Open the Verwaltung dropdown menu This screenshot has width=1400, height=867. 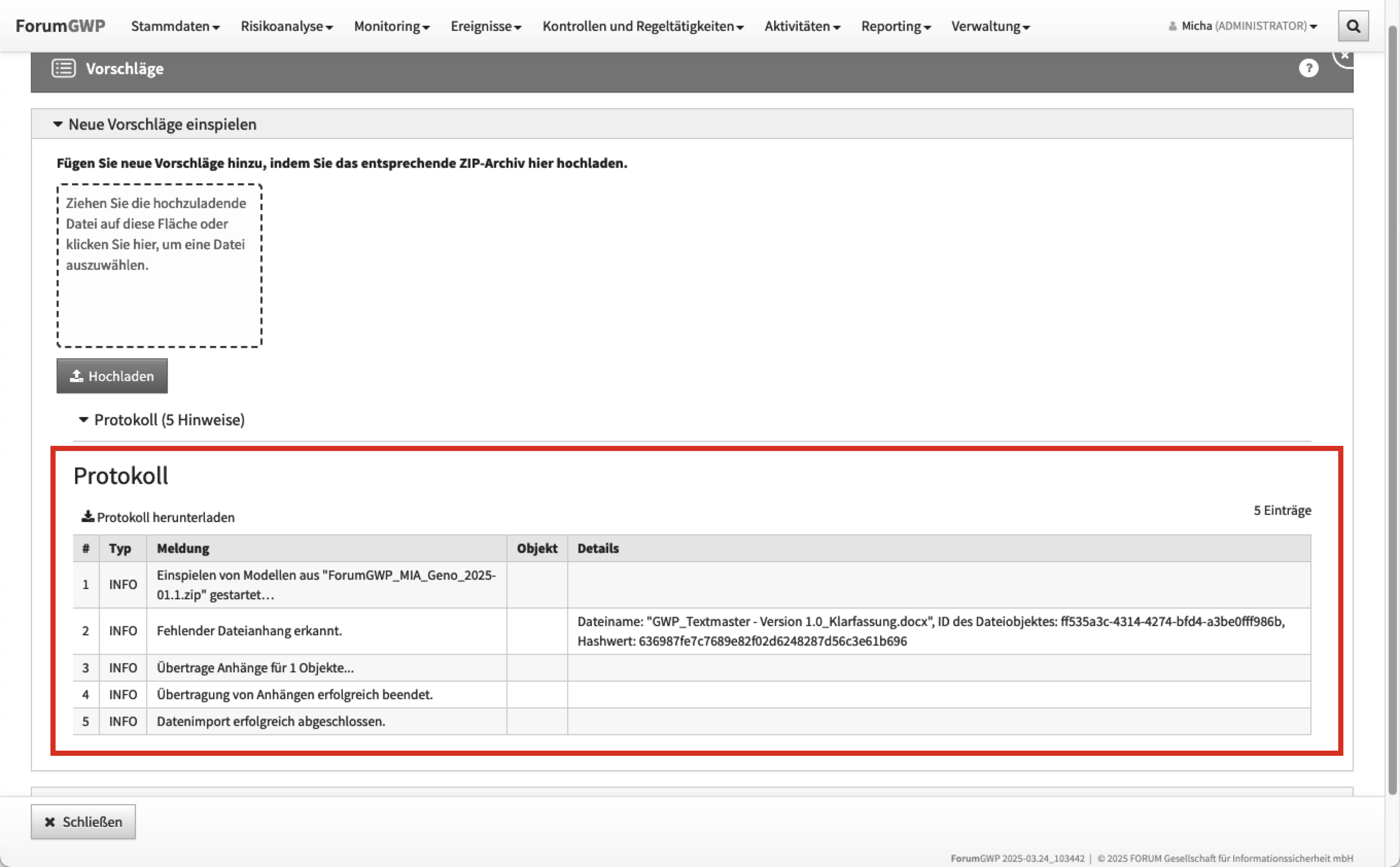990,26
